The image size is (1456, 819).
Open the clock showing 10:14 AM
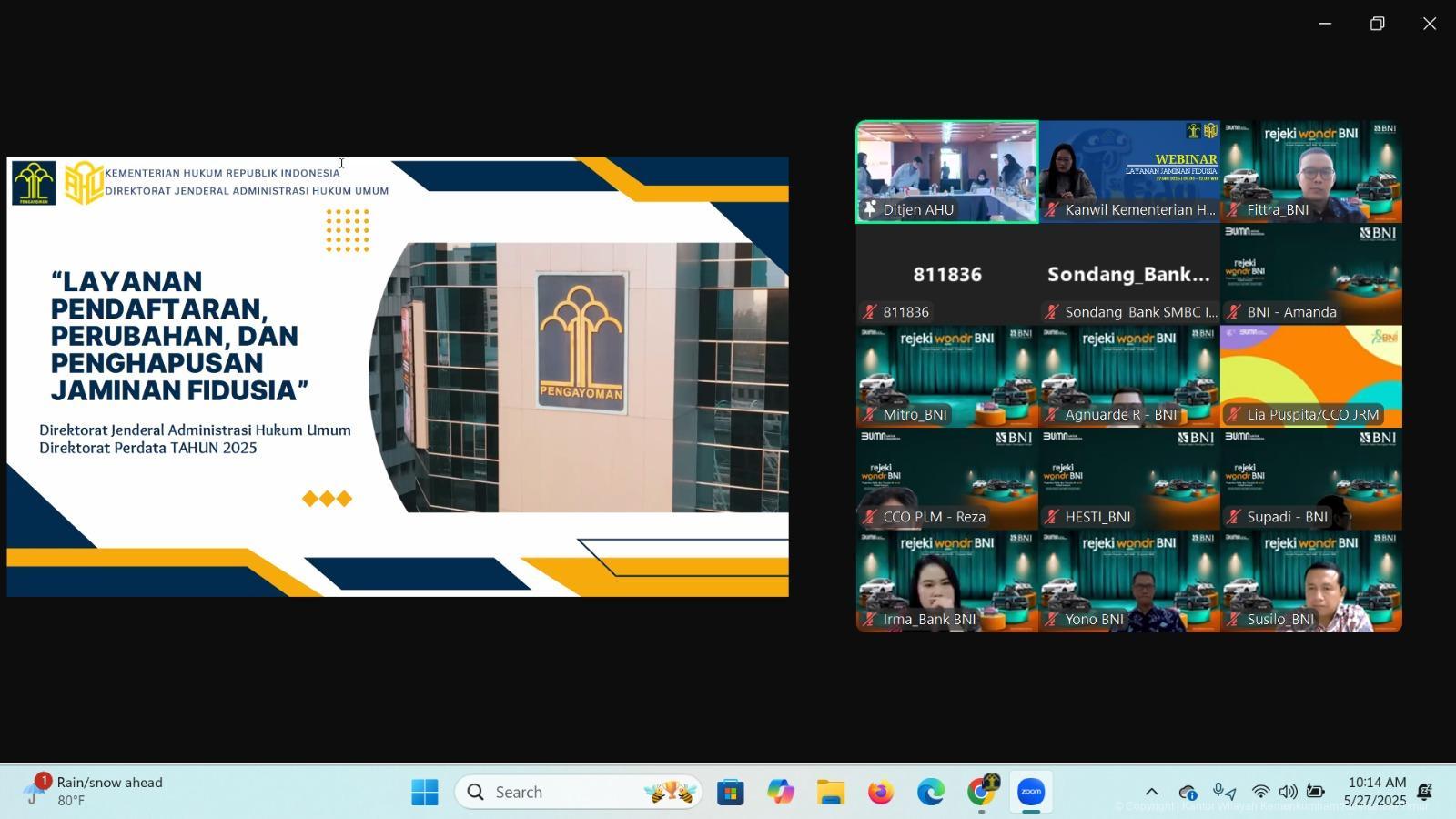[x=1375, y=792]
